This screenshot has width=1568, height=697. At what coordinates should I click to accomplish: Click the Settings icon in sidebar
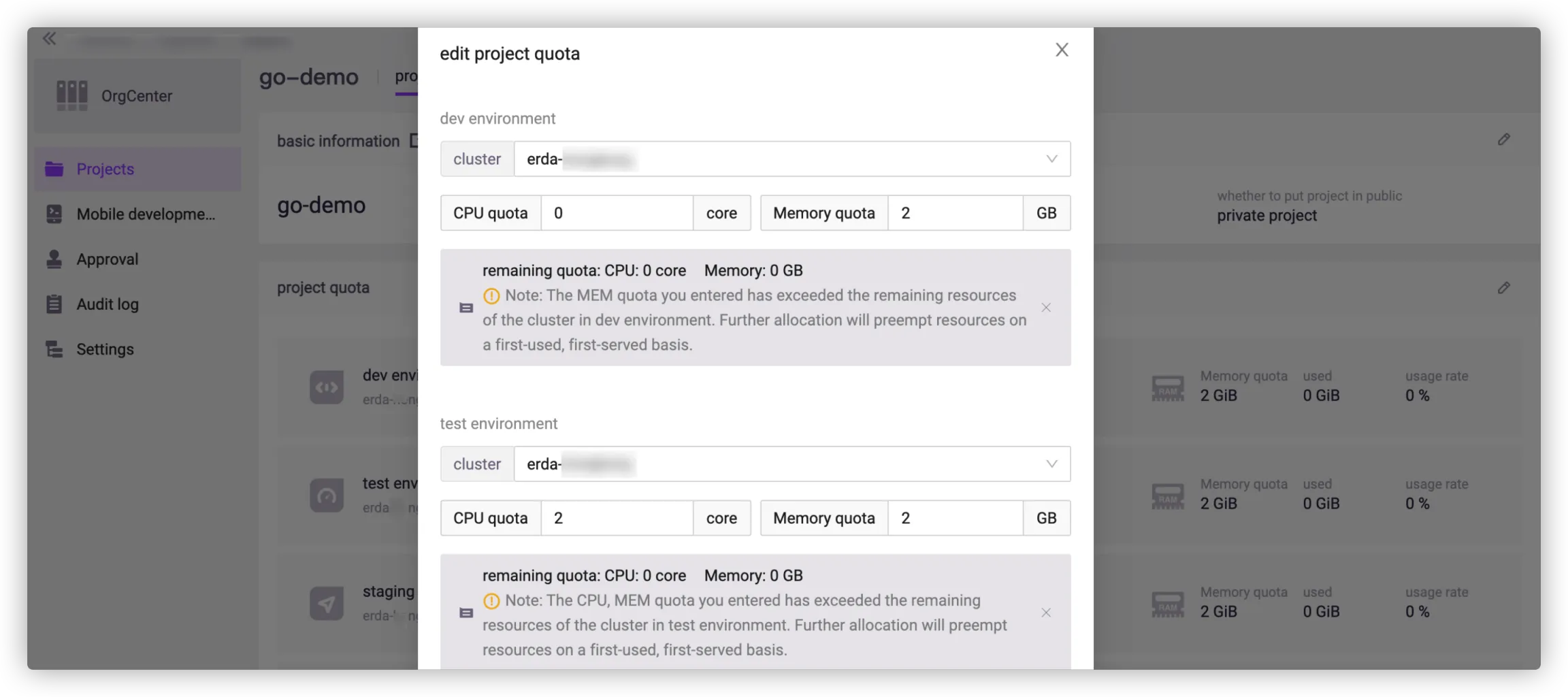54,349
